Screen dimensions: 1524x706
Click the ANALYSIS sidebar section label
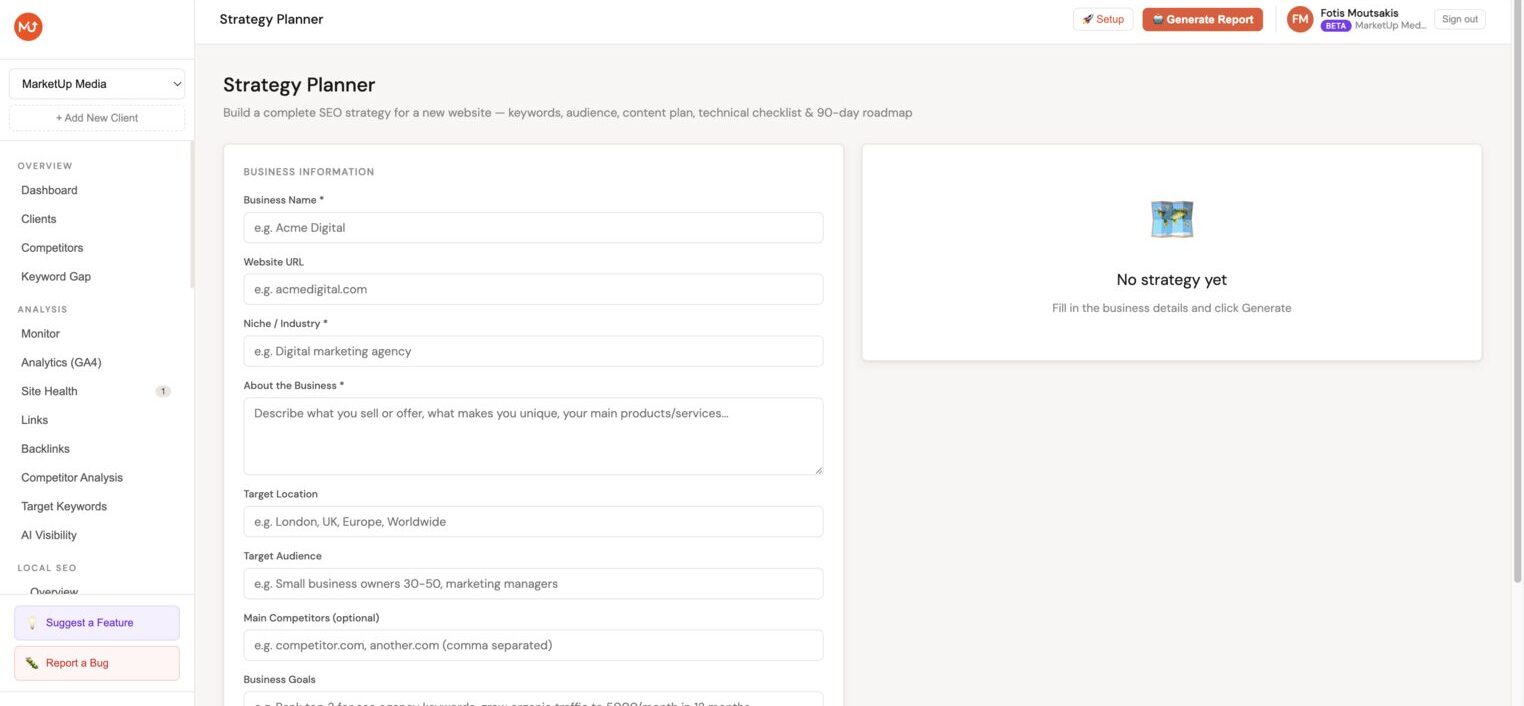click(x=43, y=310)
